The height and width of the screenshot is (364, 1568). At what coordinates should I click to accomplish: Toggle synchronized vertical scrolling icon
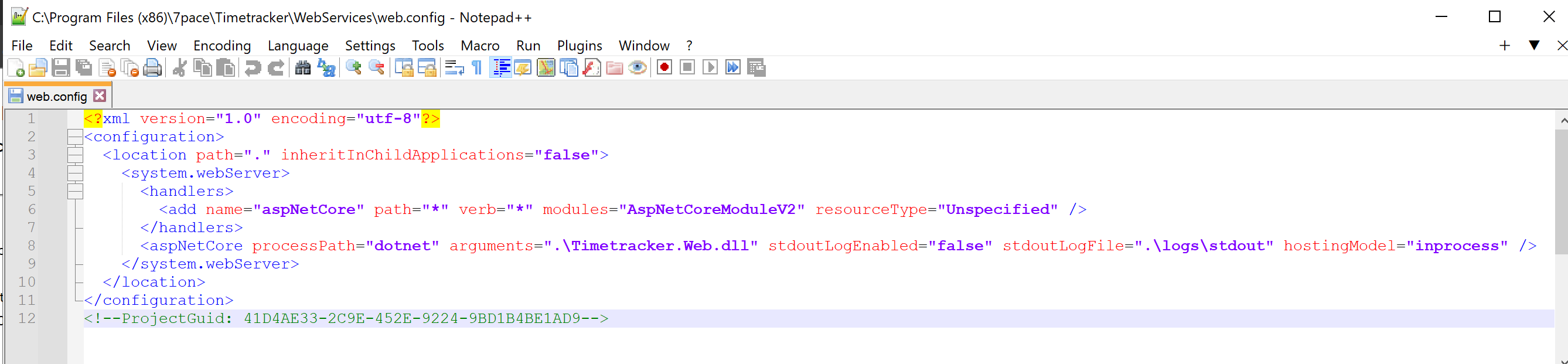404,67
